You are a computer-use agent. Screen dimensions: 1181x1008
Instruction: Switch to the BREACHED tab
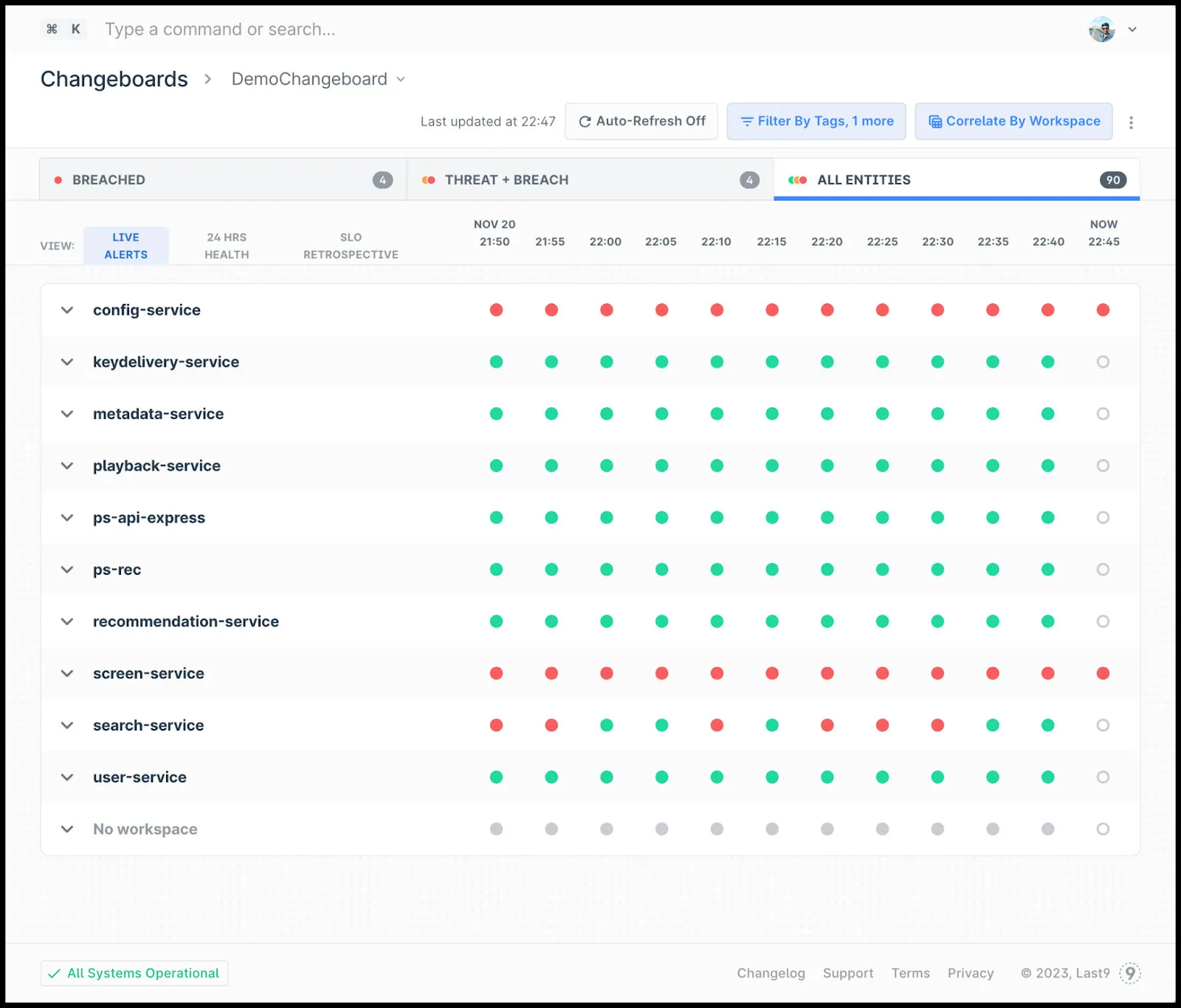pos(223,179)
